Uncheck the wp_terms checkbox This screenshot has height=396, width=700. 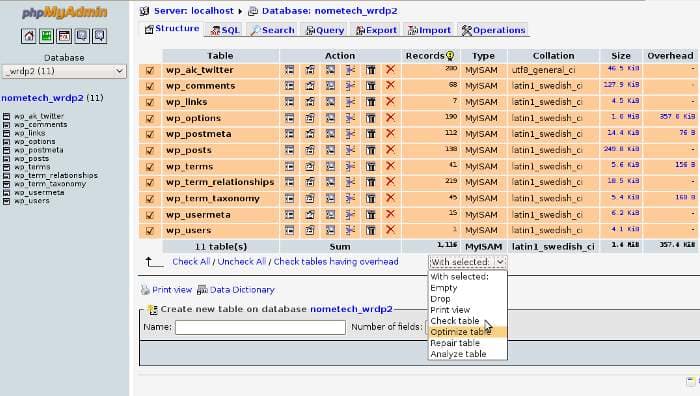[x=150, y=167]
